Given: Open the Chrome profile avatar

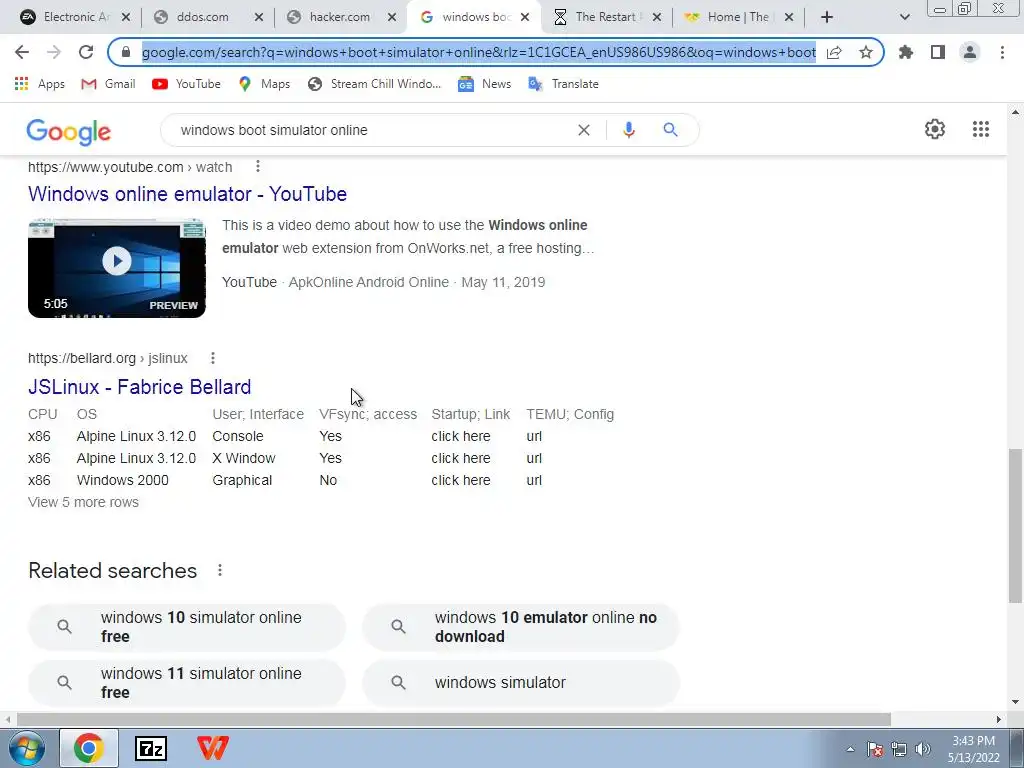Looking at the screenshot, I should (970, 52).
